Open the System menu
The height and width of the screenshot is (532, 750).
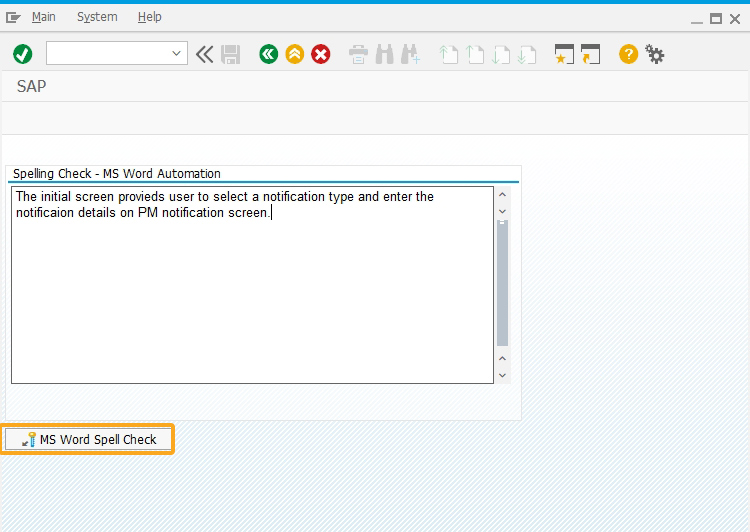(97, 17)
